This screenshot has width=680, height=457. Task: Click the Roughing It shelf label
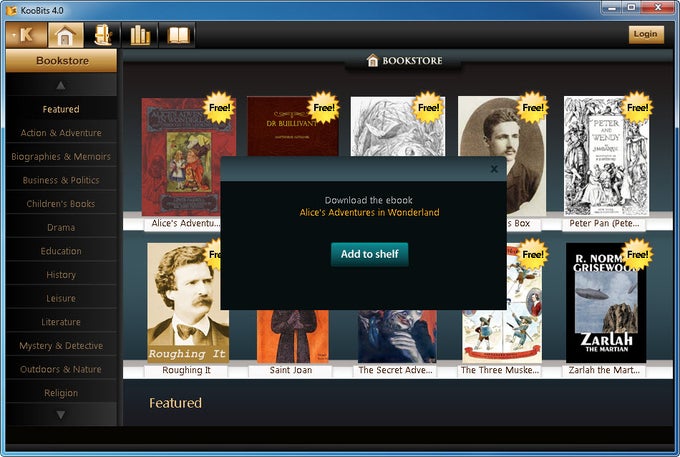(x=186, y=370)
